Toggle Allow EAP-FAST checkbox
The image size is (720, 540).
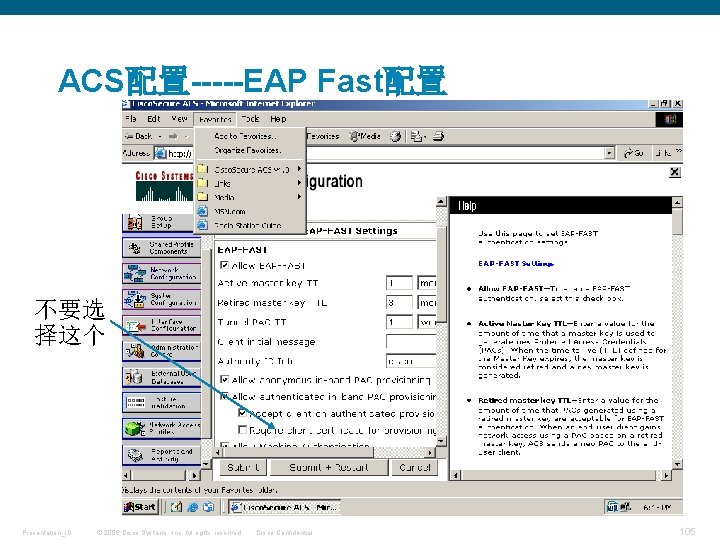click(x=224, y=265)
